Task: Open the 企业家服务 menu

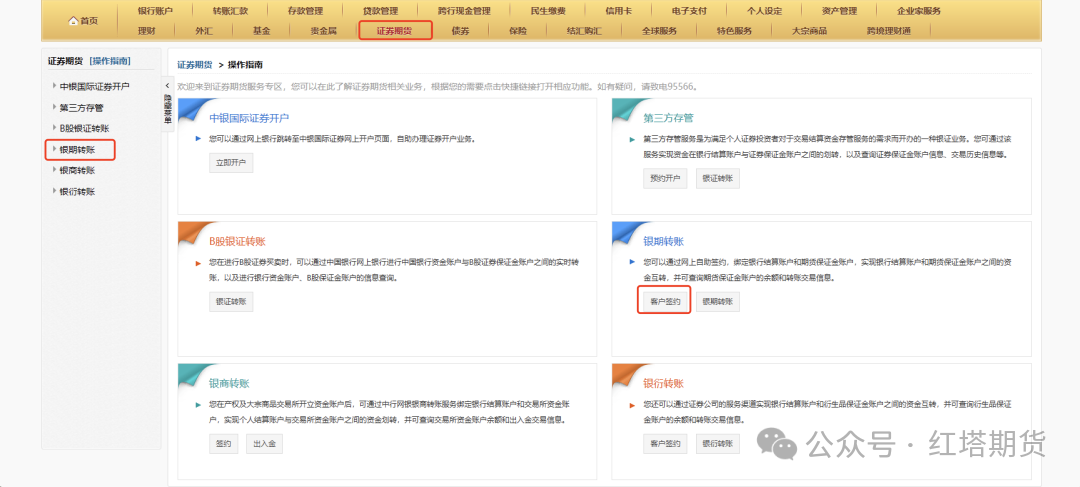Action: (919, 11)
